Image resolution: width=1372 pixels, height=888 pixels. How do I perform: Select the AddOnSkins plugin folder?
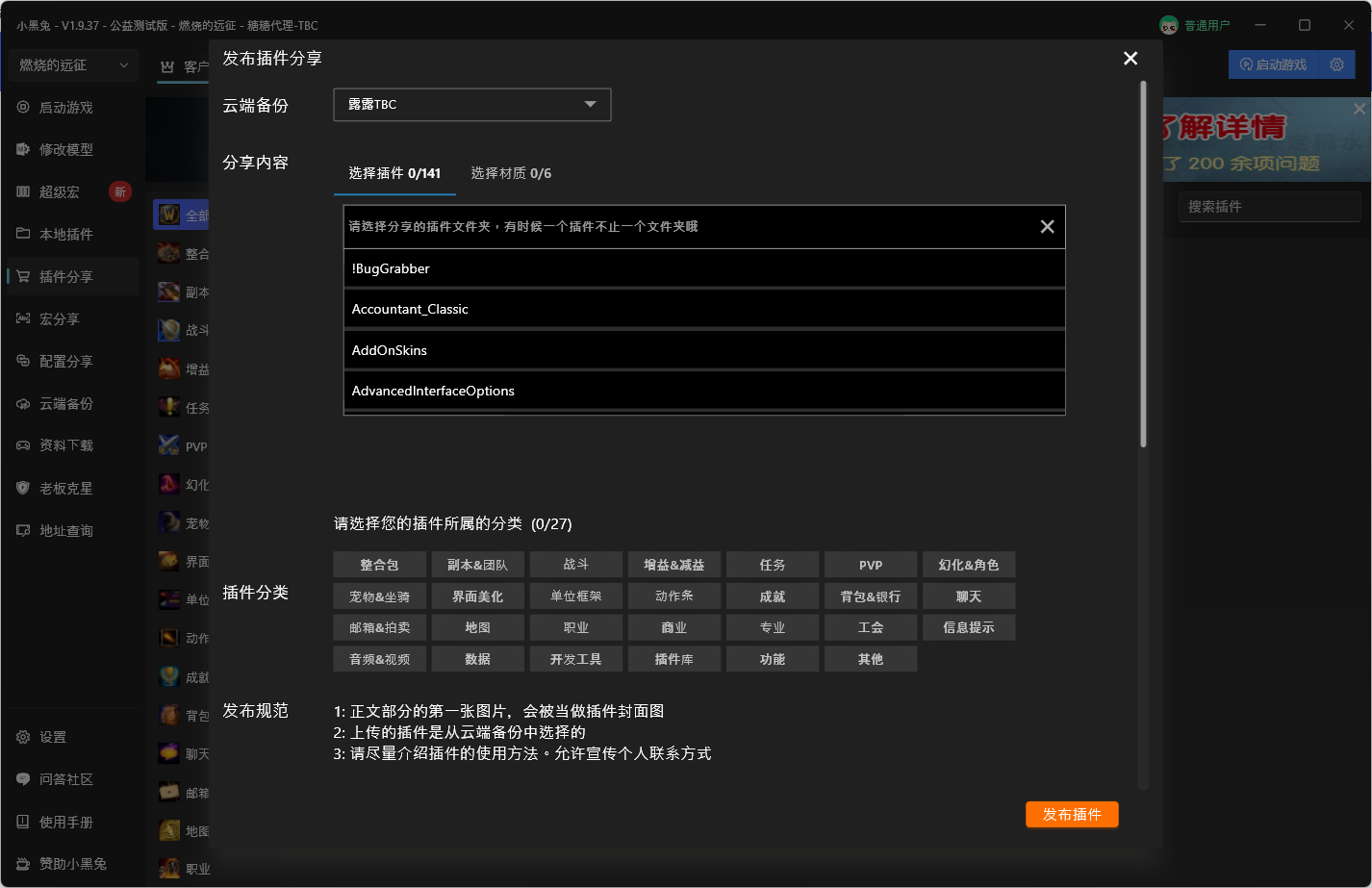click(704, 350)
